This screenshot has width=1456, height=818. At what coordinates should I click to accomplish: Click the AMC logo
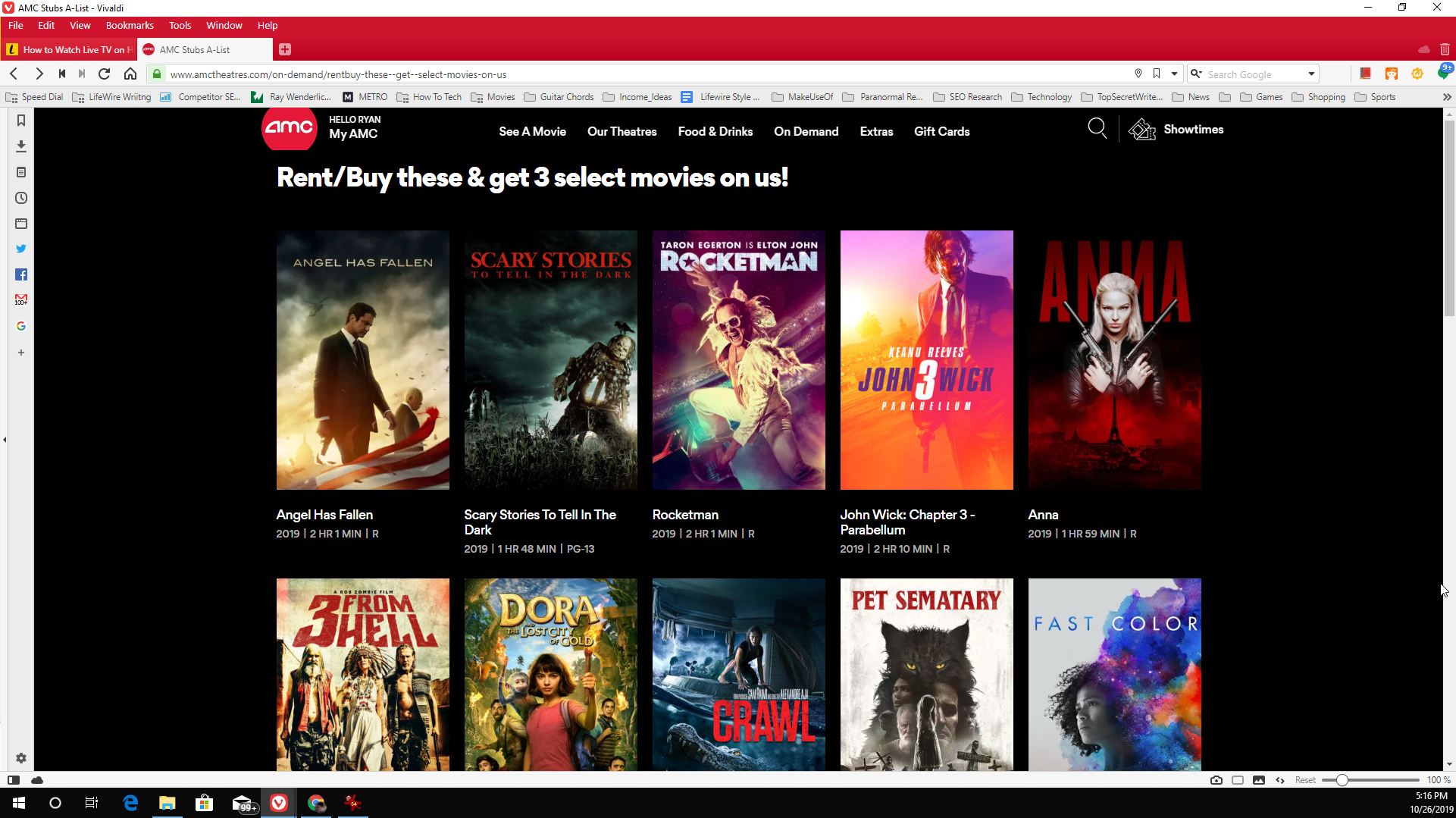[x=289, y=127]
